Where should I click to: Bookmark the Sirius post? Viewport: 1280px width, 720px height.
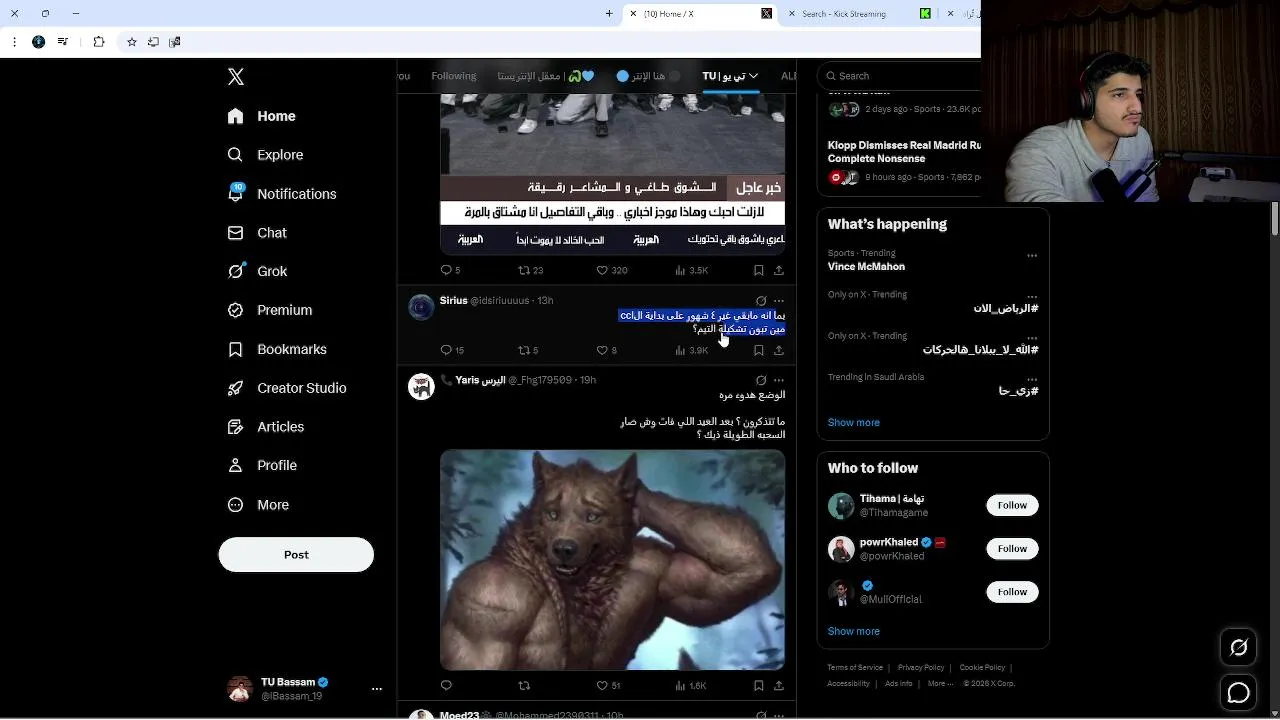pyautogui.click(x=758, y=350)
